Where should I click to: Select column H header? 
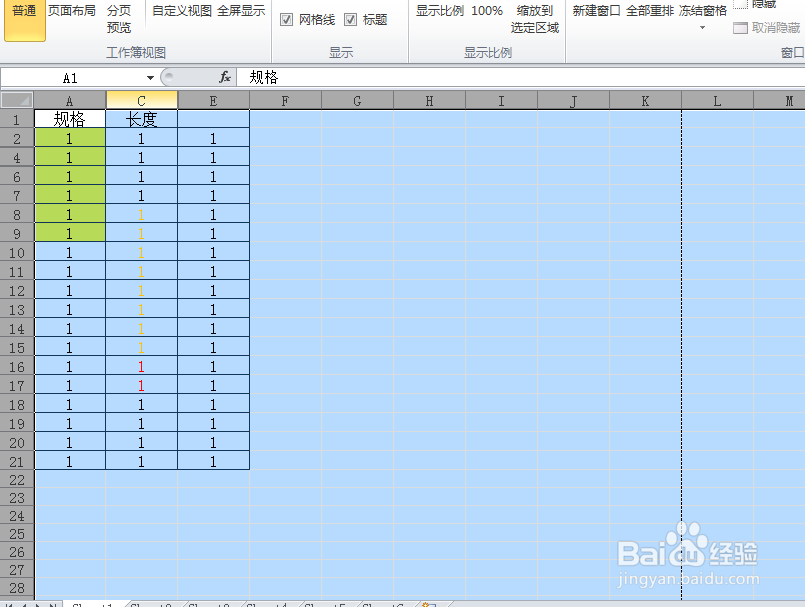click(429, 101)
